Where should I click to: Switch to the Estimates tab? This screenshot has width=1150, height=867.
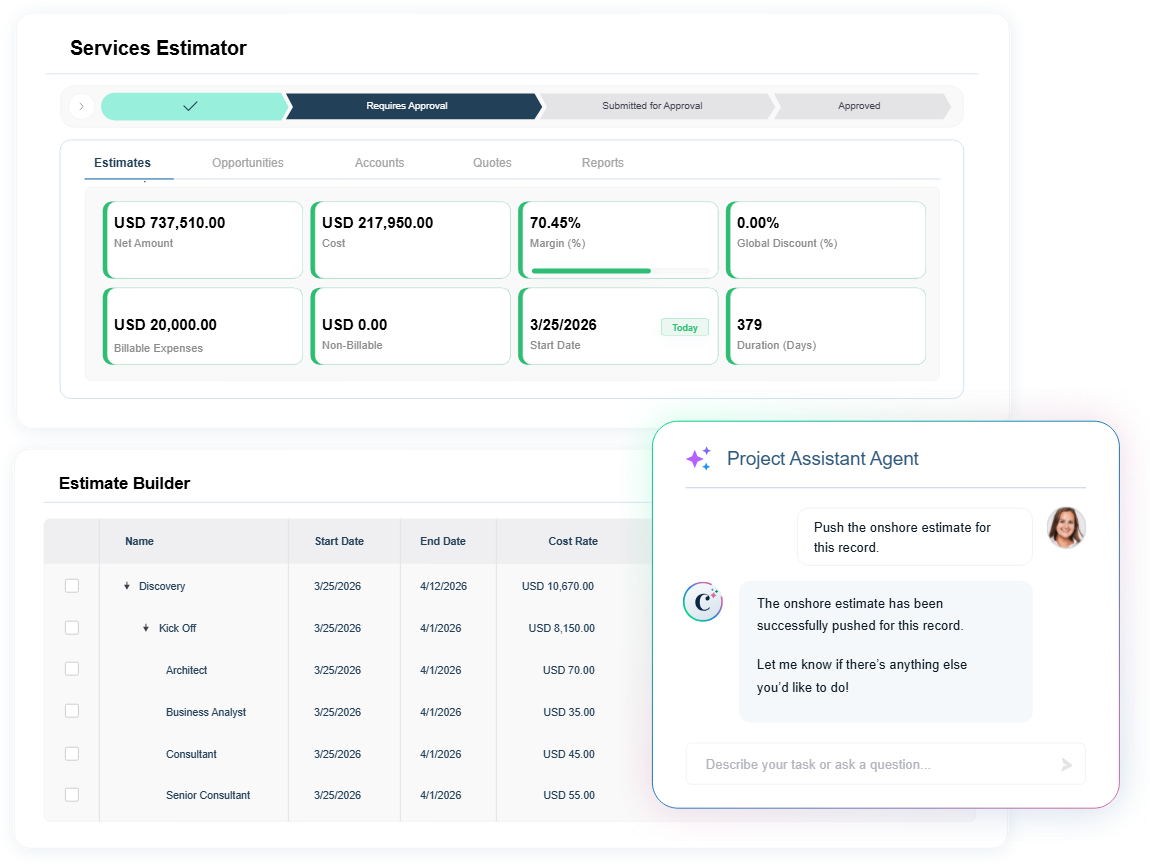click(x=122, y=163)
